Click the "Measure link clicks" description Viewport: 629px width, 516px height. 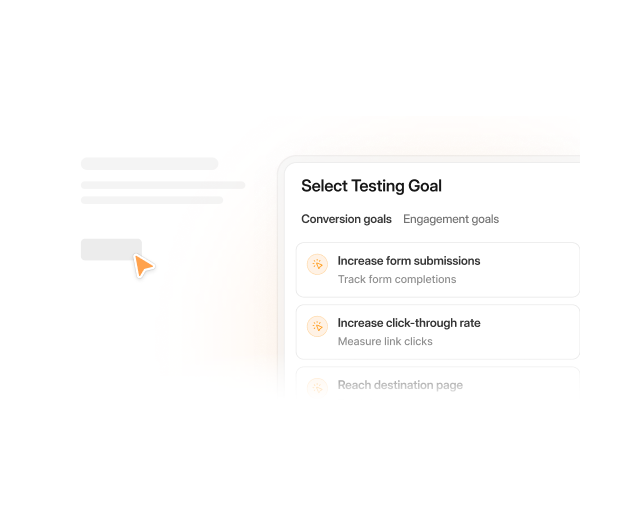point(385,342)
